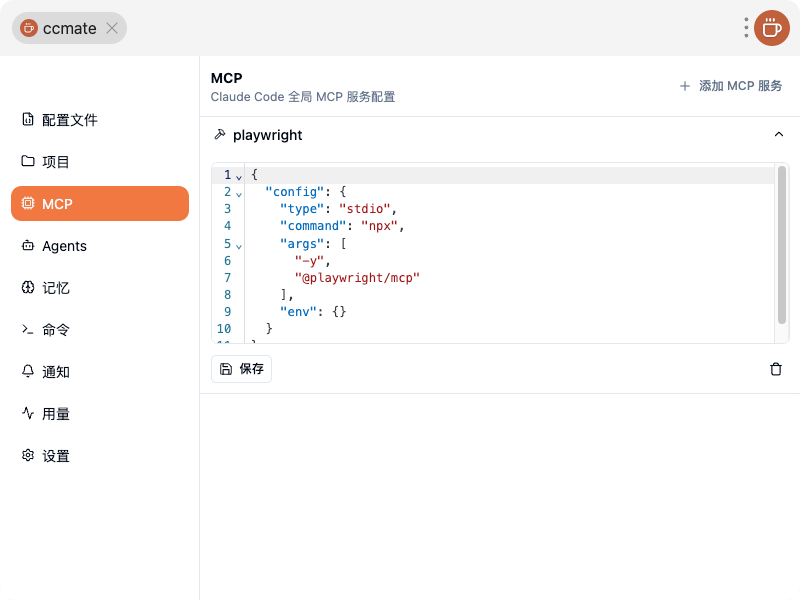Click the "@playwright/mcp" string in editor
This screenshot has height=600, width=800.
tap(357, 278)
